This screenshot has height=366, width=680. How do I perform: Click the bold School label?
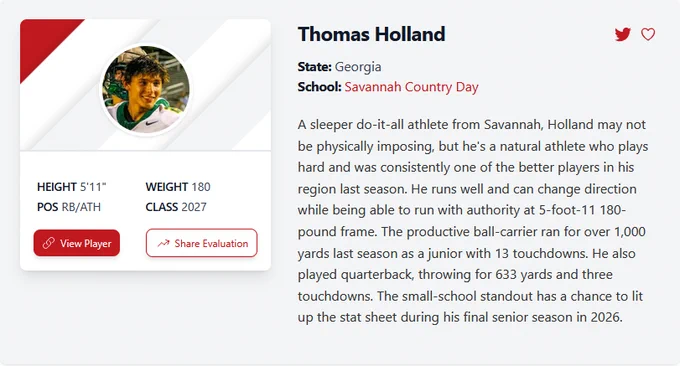pyautogui.click(x=320, y=87)
